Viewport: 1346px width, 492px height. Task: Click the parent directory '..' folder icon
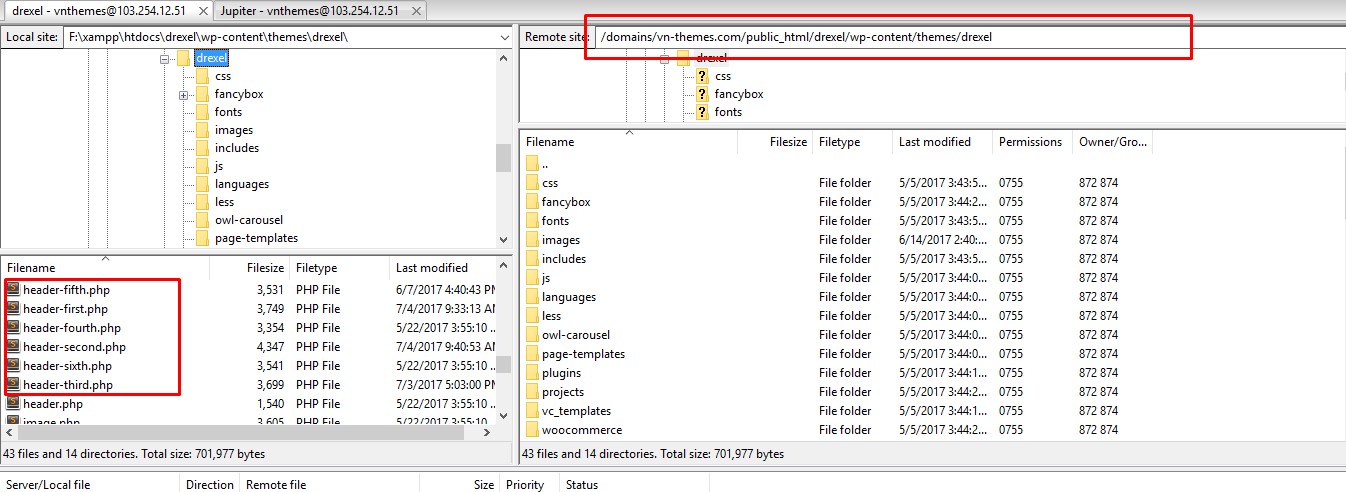coord(532,164)
